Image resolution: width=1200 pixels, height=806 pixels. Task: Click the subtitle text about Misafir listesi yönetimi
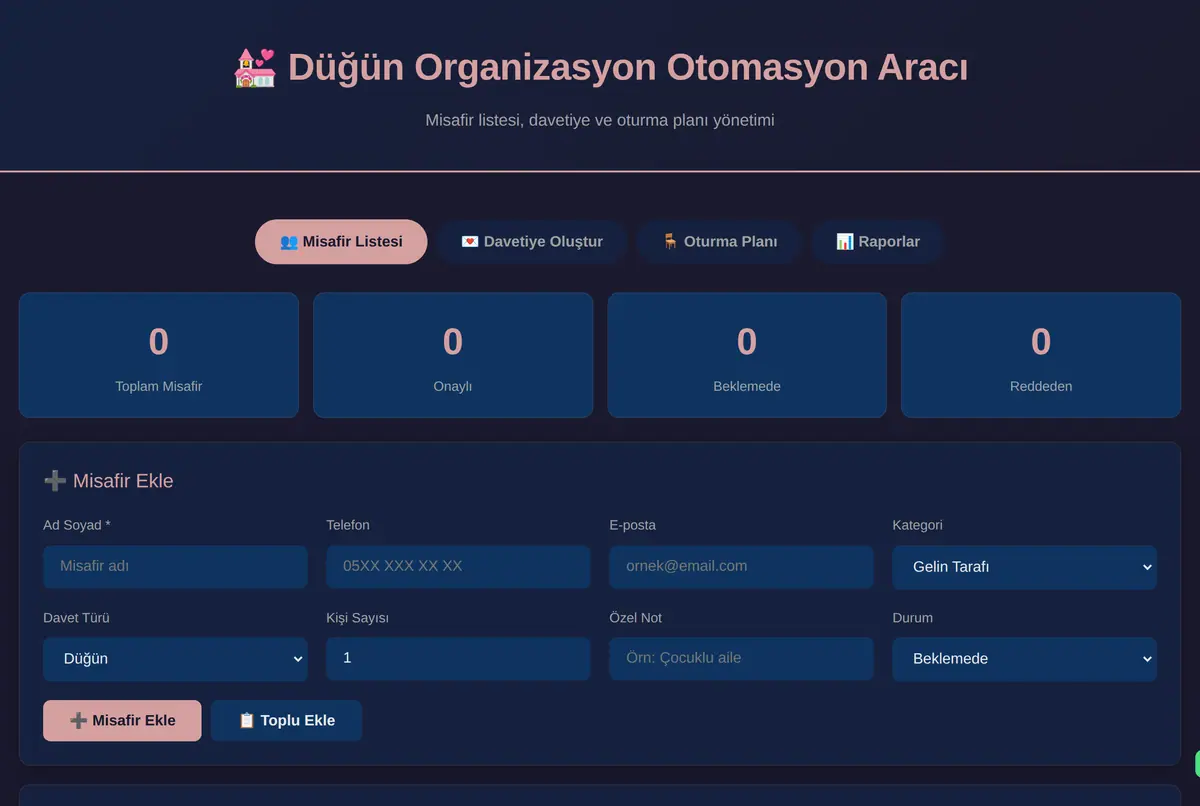pos(600,120)
